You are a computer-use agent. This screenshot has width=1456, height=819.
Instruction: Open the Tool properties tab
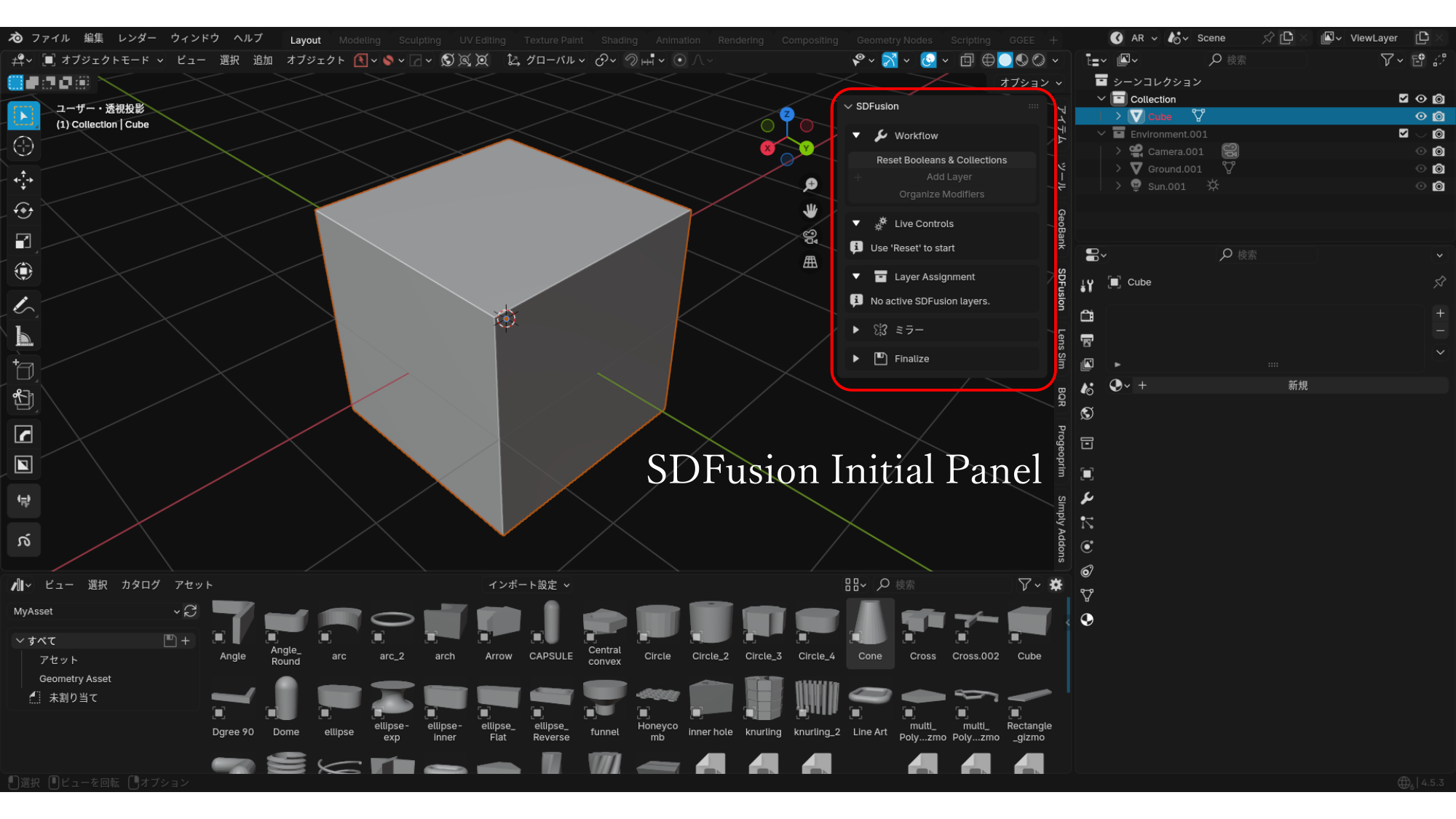point(1087,286)
